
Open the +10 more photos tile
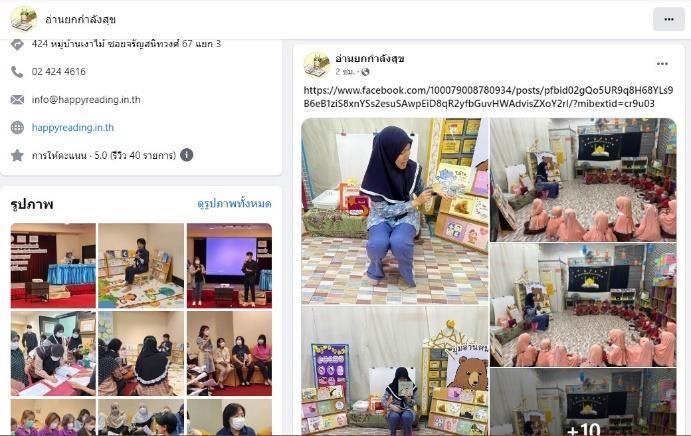583,402
